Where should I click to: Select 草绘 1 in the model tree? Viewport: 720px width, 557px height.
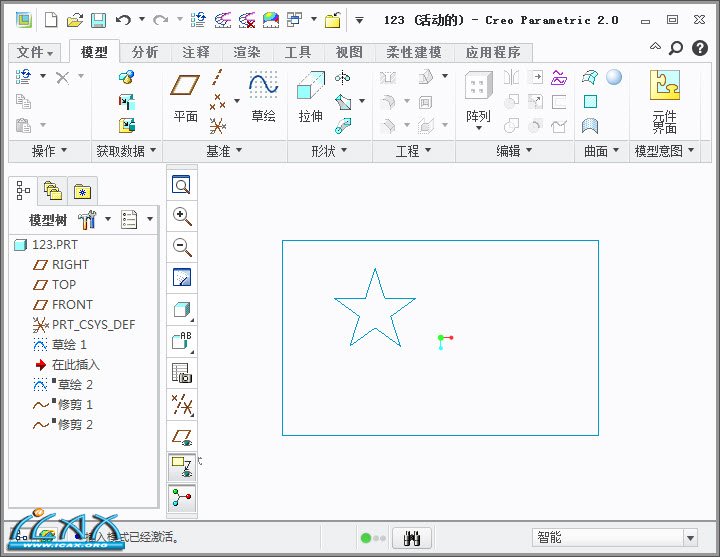click(69, 344)
